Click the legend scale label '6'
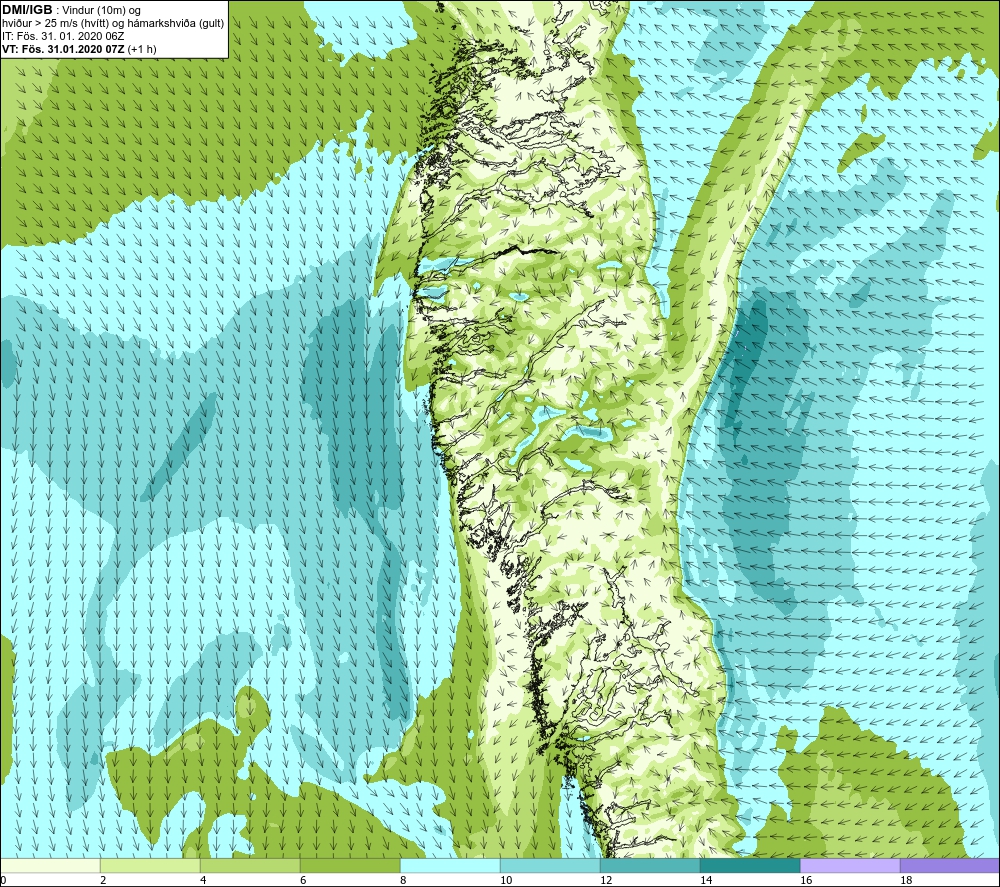1000x887 pixels. pyautogui.click(x=303, y=881)
